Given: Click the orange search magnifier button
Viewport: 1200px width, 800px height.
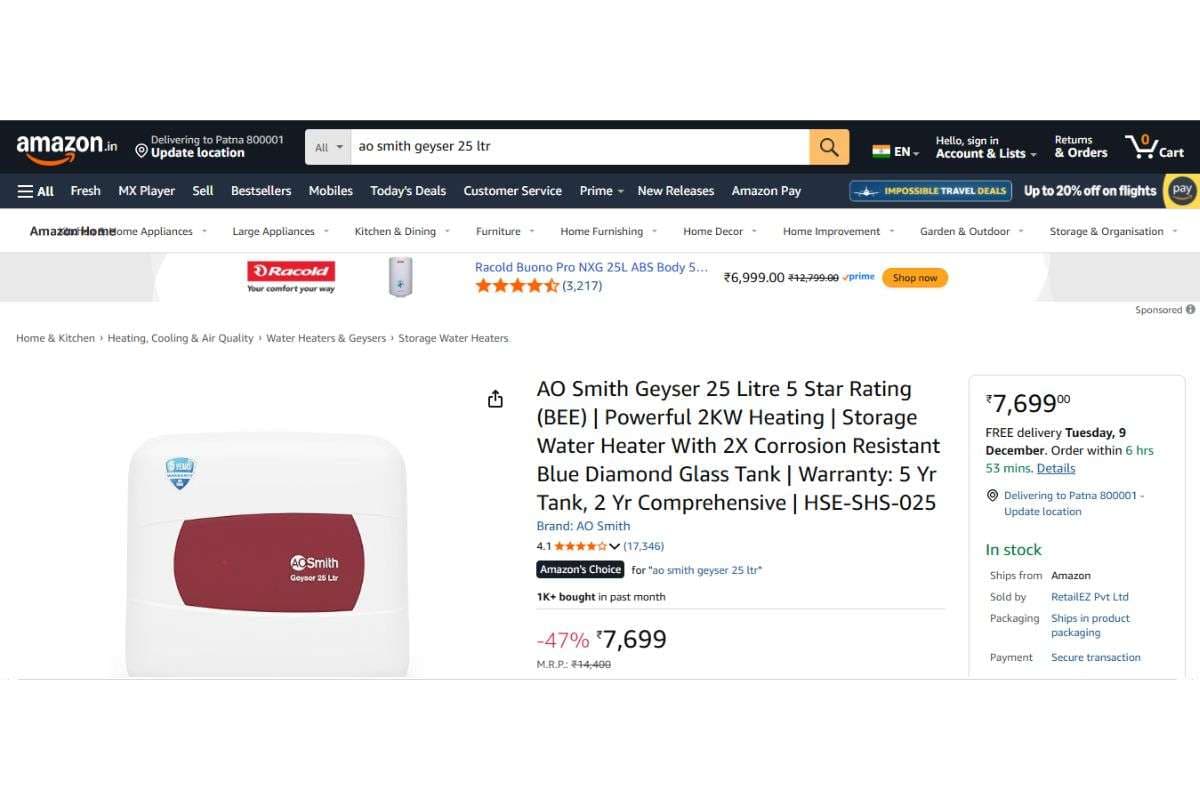Looking at the screenshot, I should 828,147.
